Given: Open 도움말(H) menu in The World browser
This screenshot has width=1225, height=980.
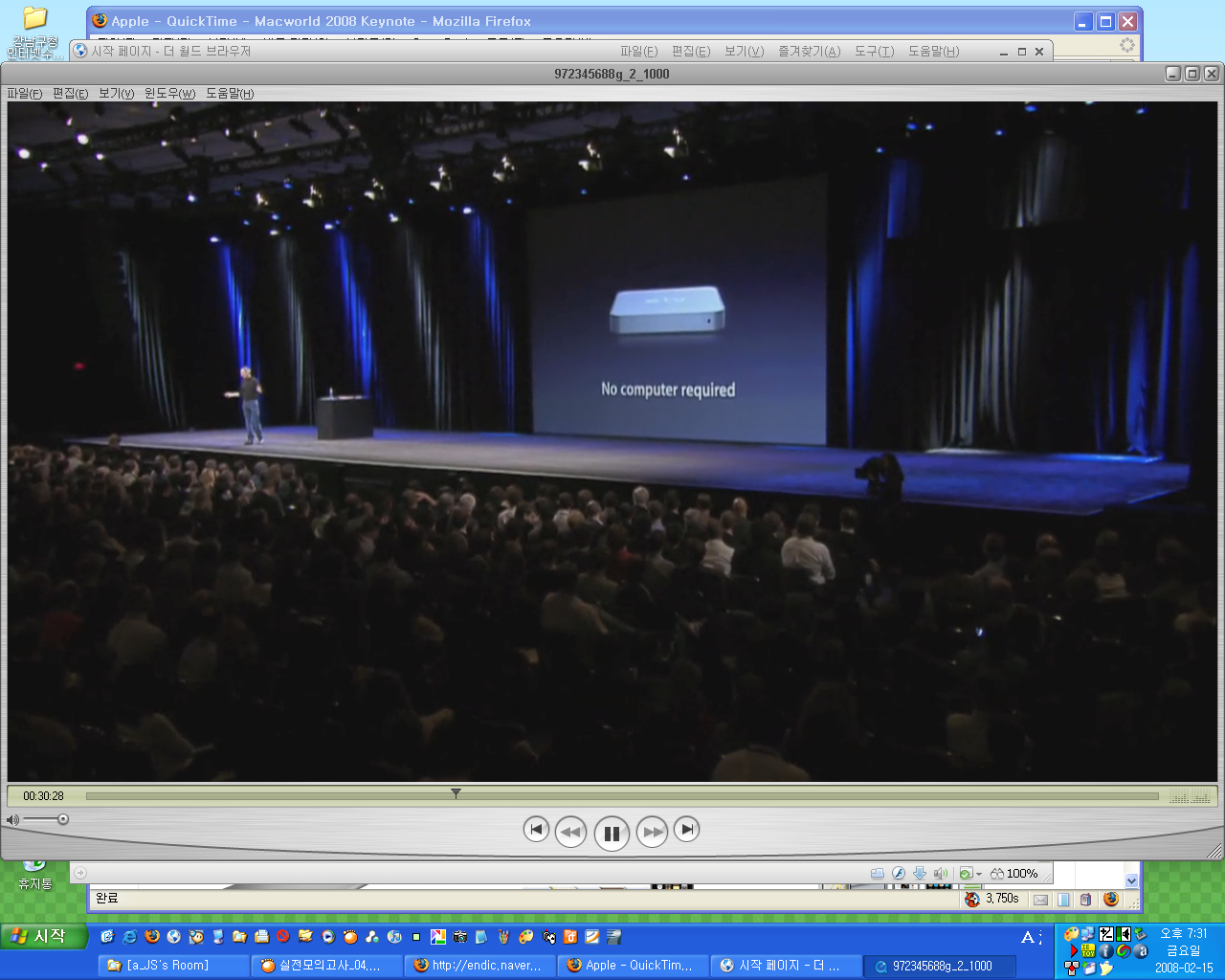Looking at the screenshot, I should pyautogui.click(x=933, y=51).
